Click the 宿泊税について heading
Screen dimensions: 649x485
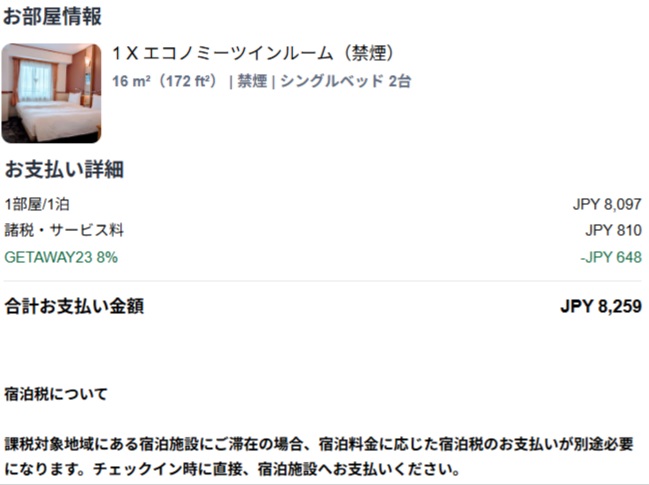(x=56, y=394)
